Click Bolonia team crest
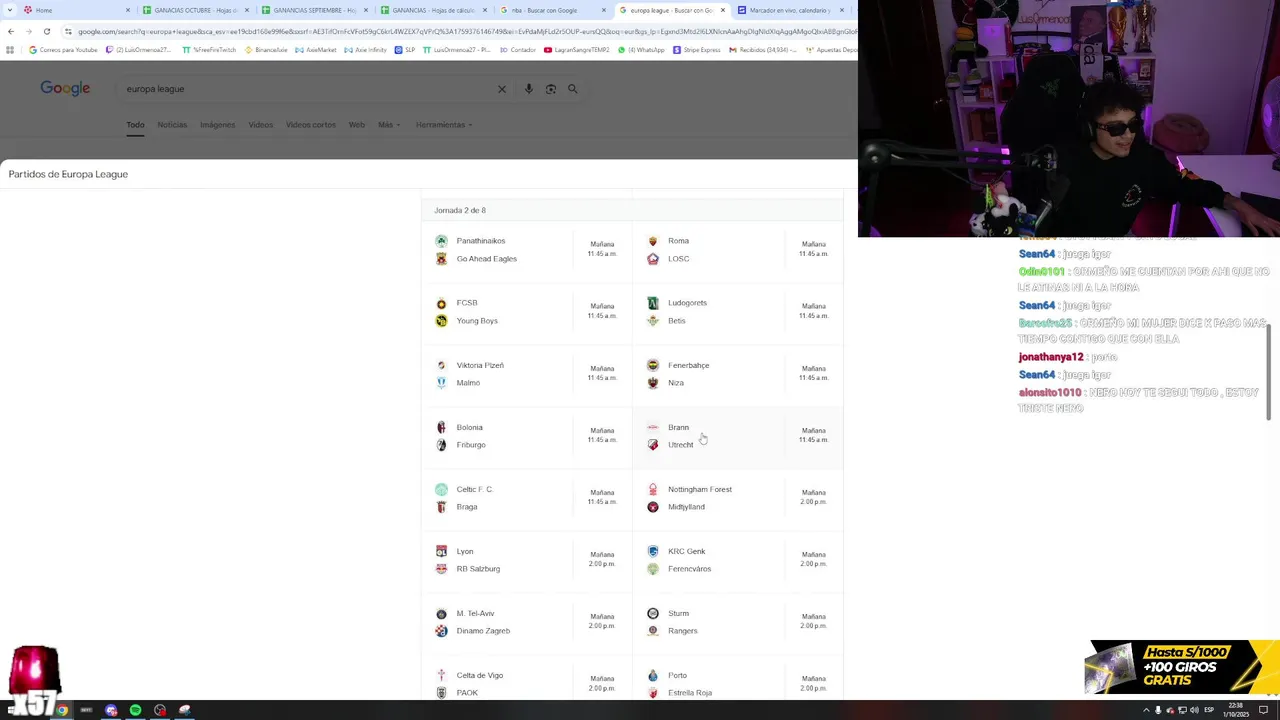 441,427
